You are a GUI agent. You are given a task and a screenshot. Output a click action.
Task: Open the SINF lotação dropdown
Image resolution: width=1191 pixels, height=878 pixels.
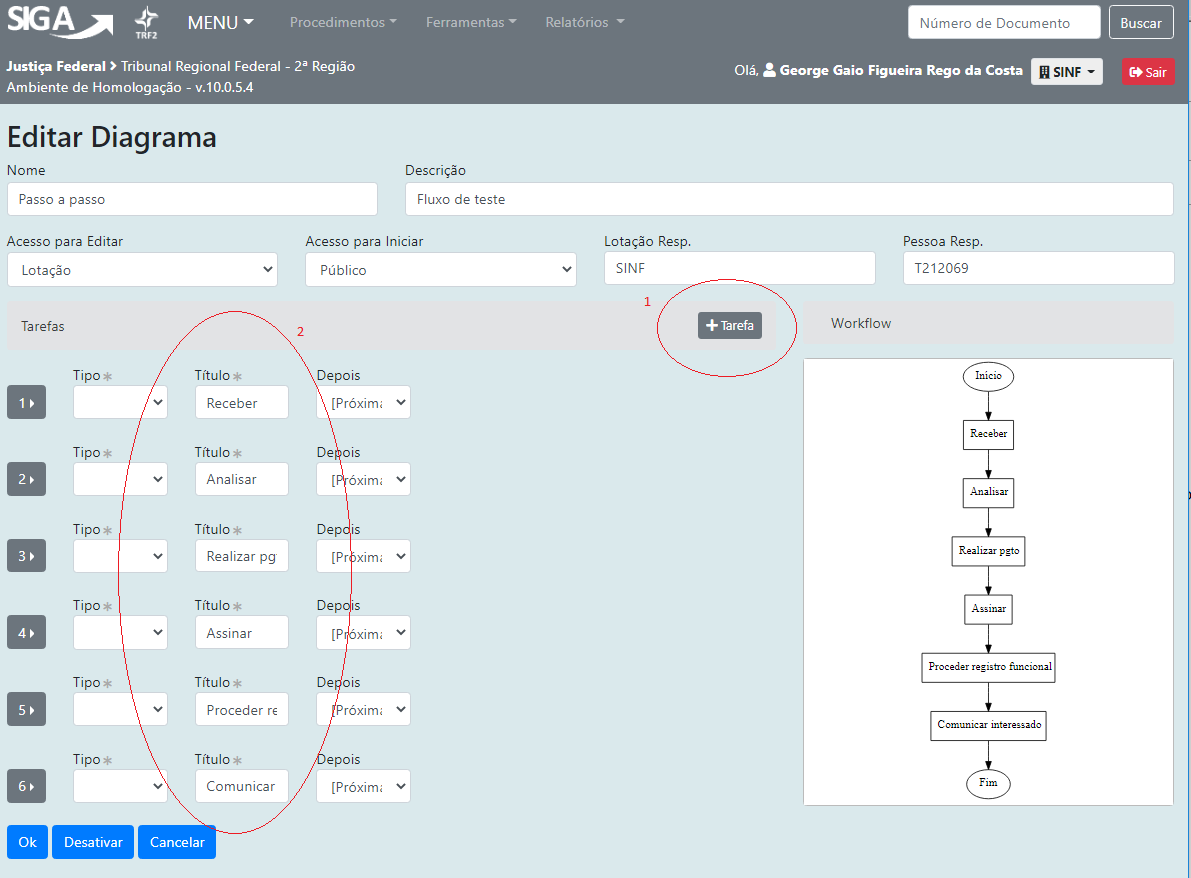coord(1066,72)
